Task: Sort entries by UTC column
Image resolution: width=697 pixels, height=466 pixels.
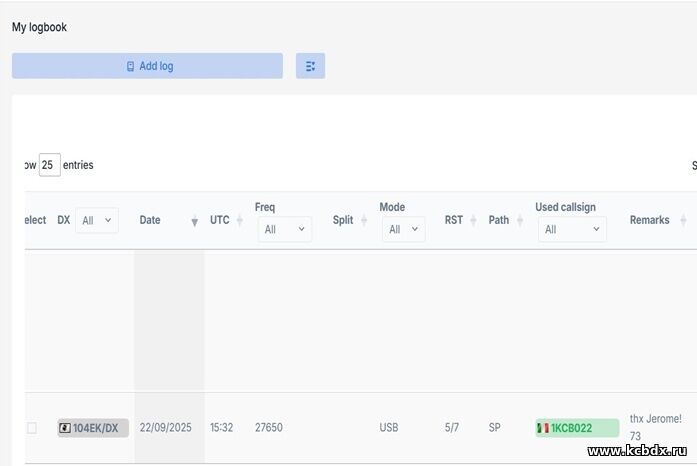Action: (x=239, y=220)
